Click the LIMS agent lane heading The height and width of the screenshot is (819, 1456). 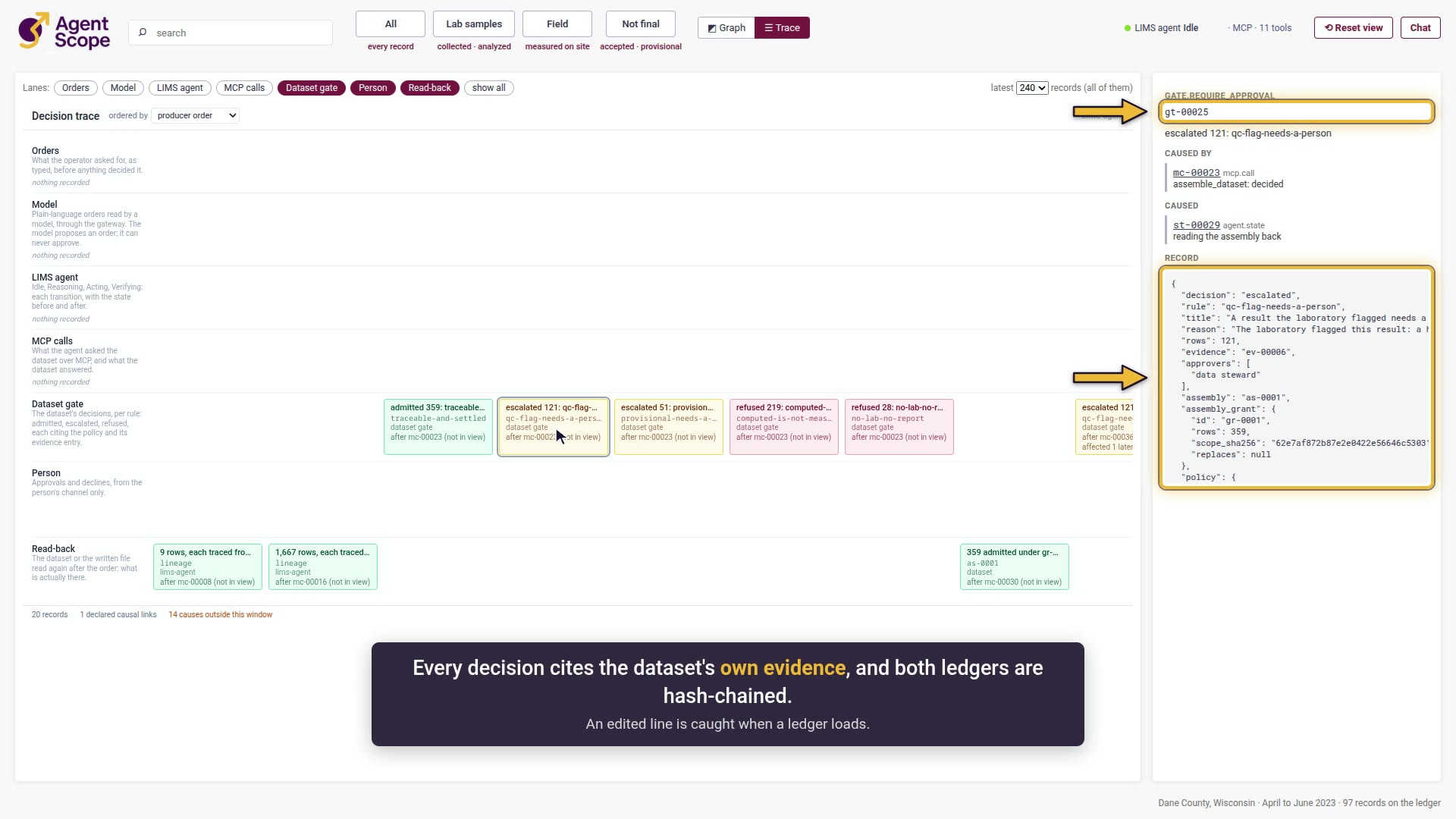pyautogui.click(x=55, y=278)
